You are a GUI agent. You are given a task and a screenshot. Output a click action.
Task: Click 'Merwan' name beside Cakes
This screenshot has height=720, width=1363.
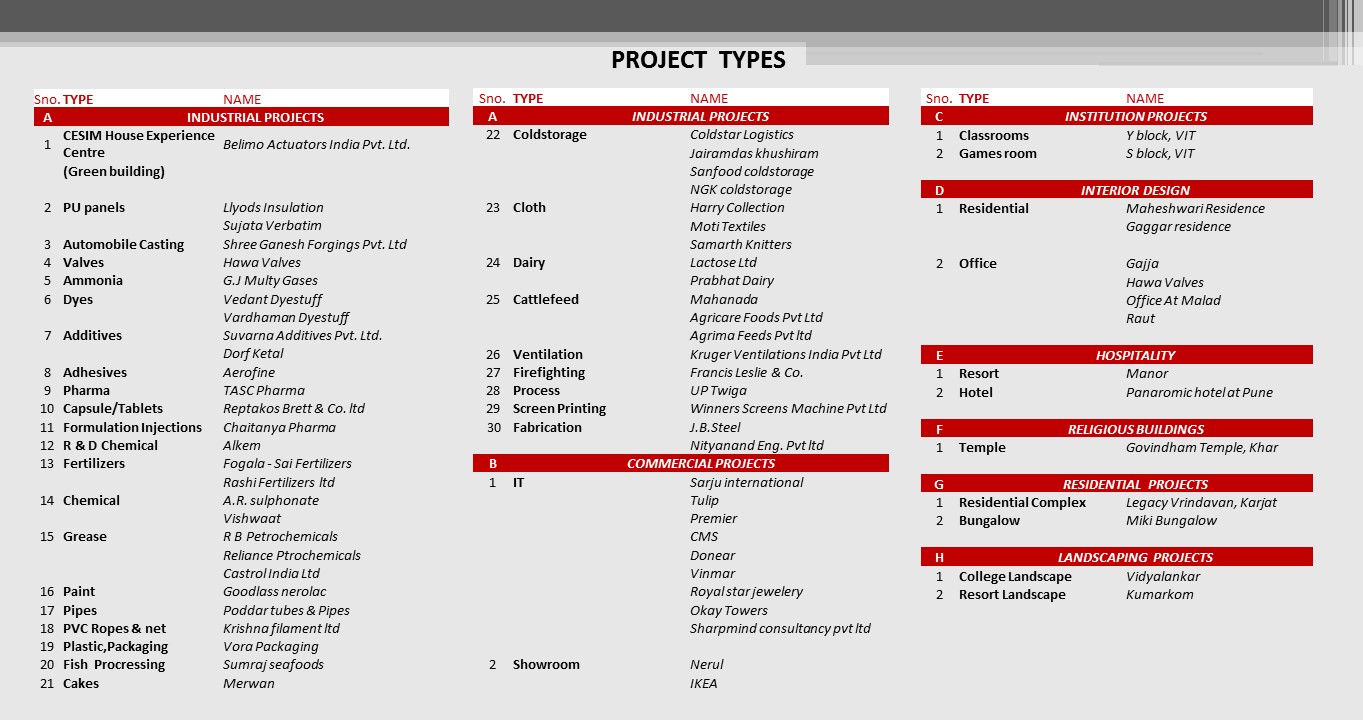click(x=249, y=684)
